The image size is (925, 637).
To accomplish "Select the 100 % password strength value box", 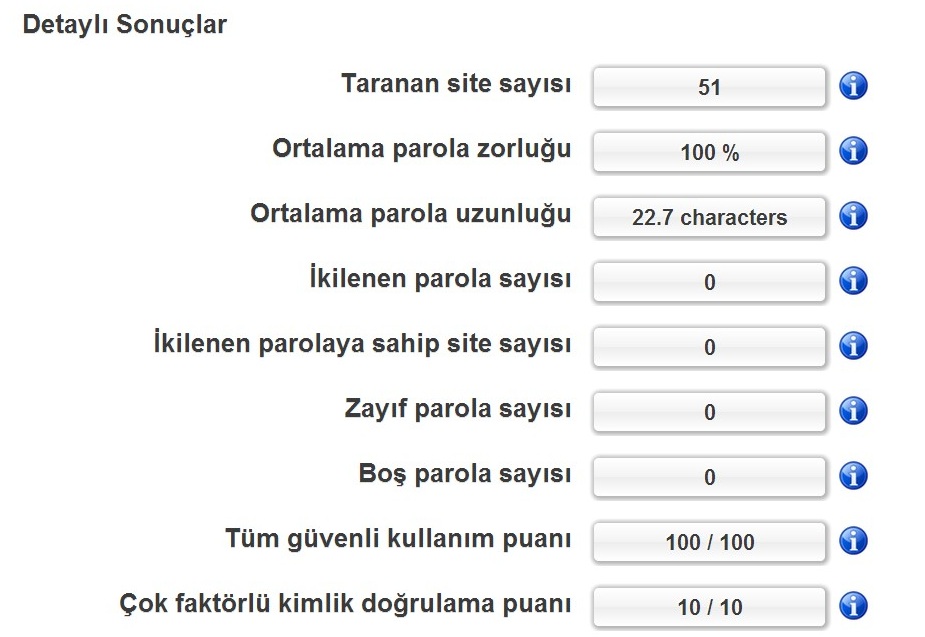I will point(709,152).
